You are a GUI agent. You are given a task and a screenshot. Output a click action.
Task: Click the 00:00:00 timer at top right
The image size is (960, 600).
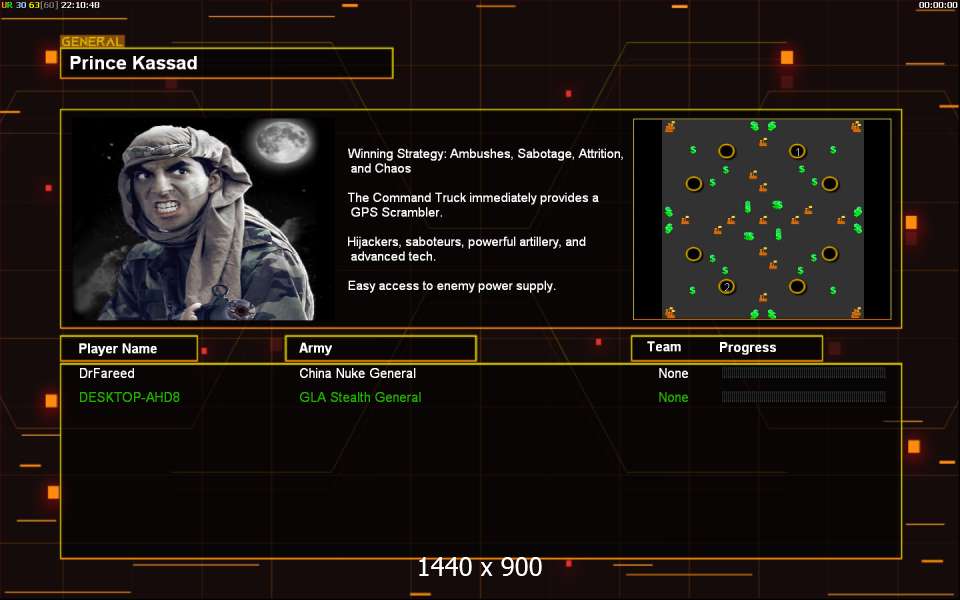[937, 5]
